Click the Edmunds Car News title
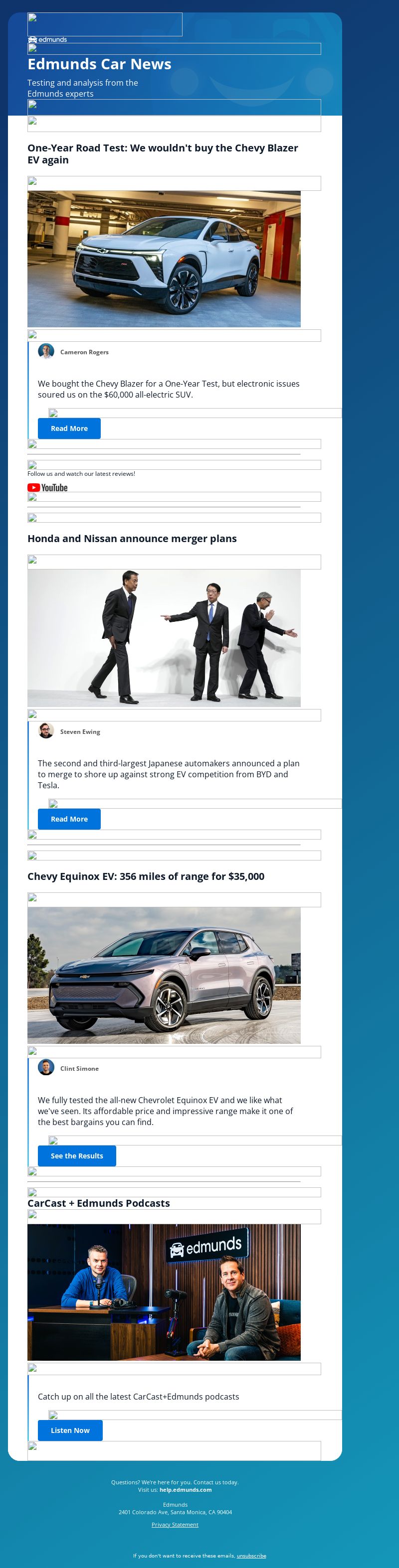Viewport: 399px width, 1568px height. click(99, 64)
